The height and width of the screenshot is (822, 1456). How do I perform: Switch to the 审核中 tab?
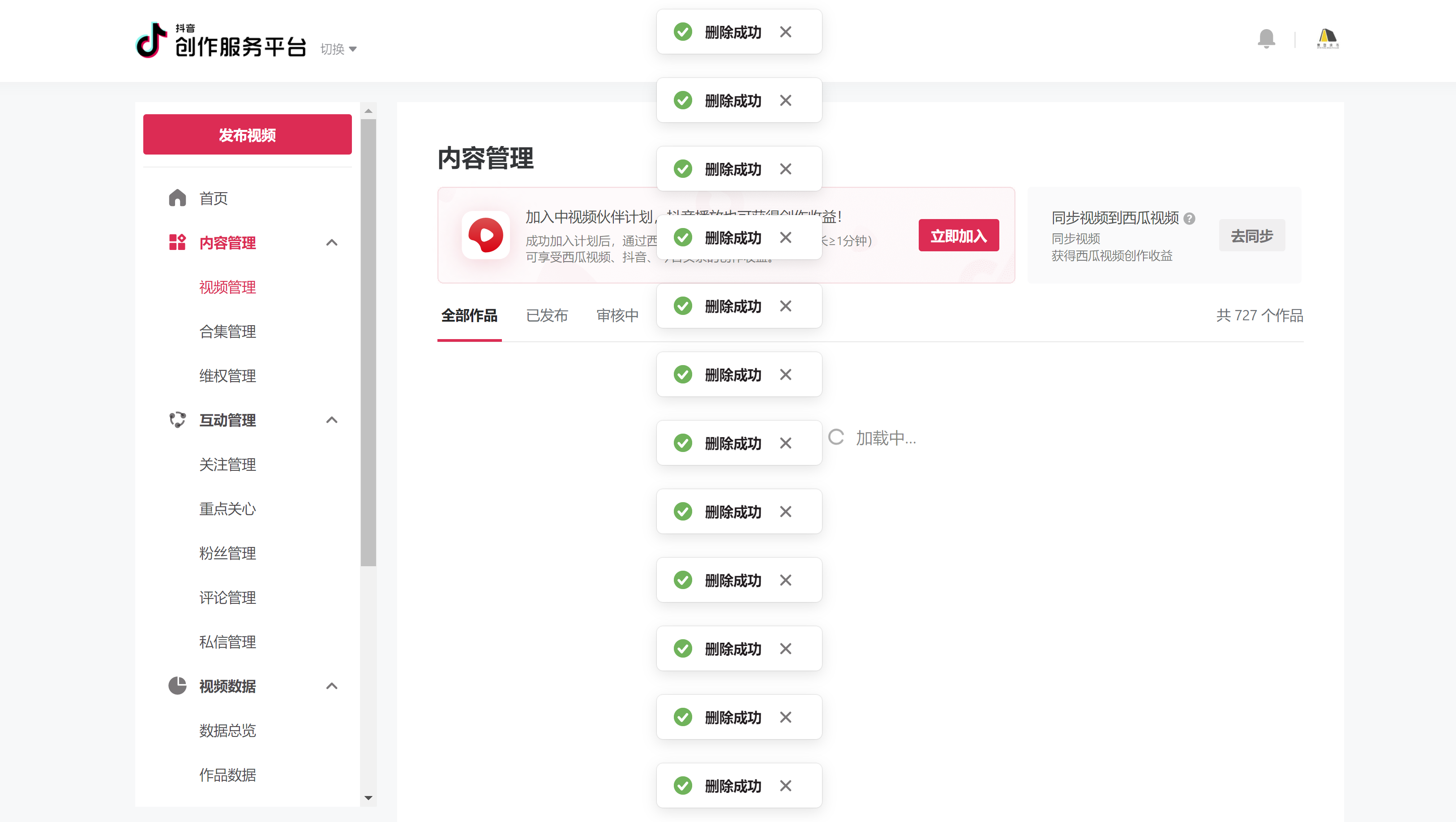tap(617, 315)
